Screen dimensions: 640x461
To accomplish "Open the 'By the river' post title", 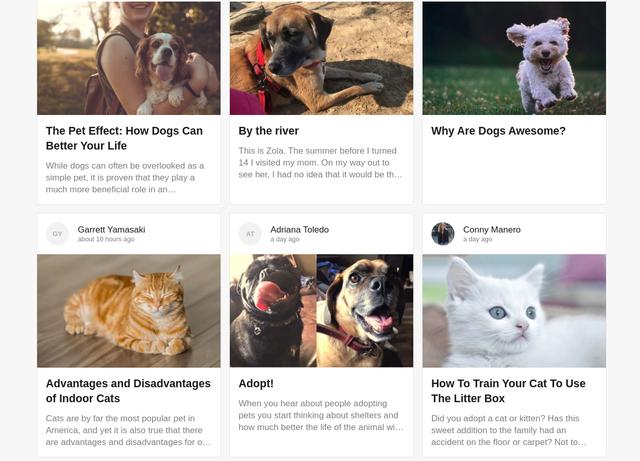I will 269,131.
